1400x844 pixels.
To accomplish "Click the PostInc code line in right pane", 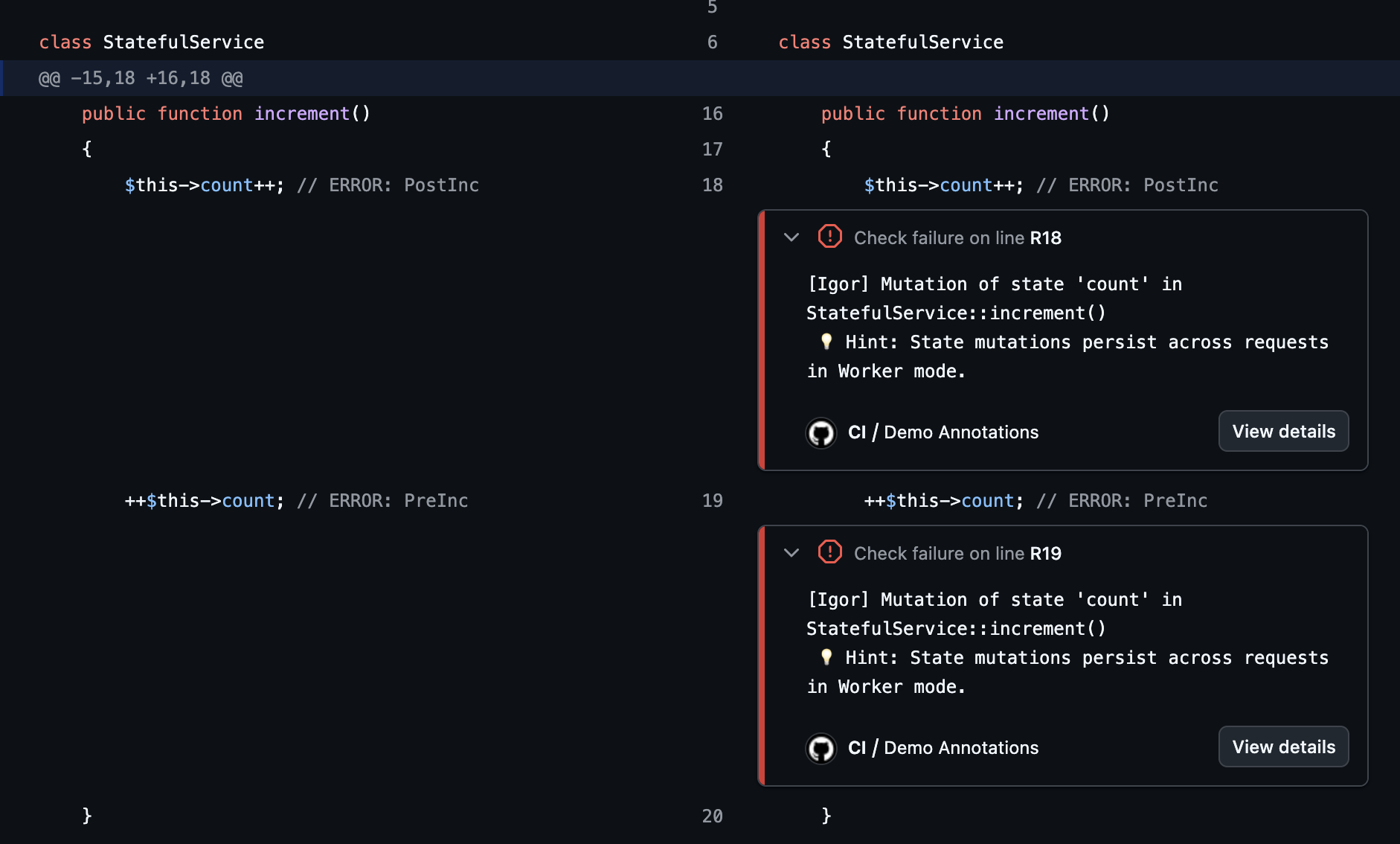I will coord(1041,185).
